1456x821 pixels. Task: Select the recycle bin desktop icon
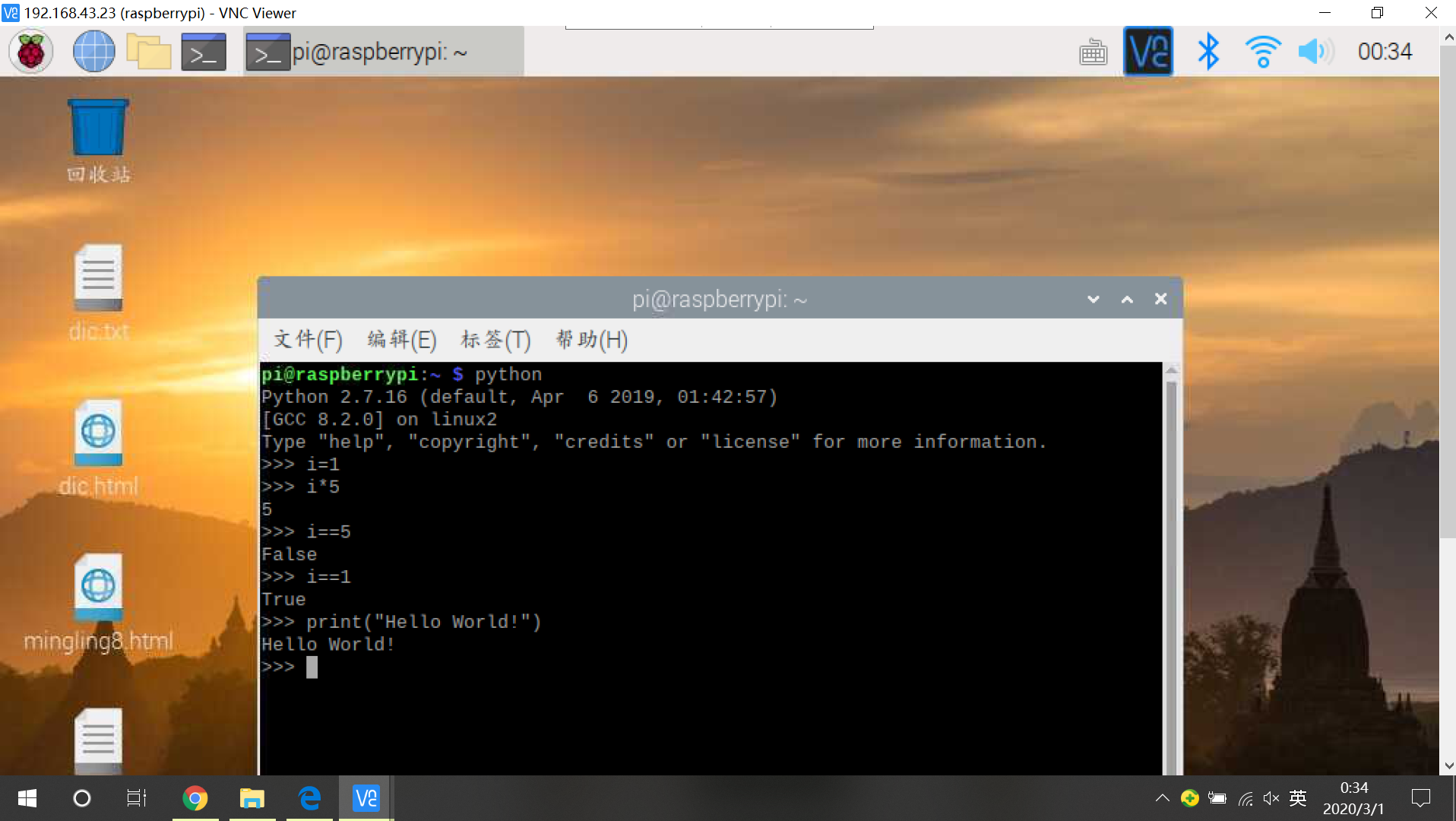pyautogui.click(x=98, y=129)
